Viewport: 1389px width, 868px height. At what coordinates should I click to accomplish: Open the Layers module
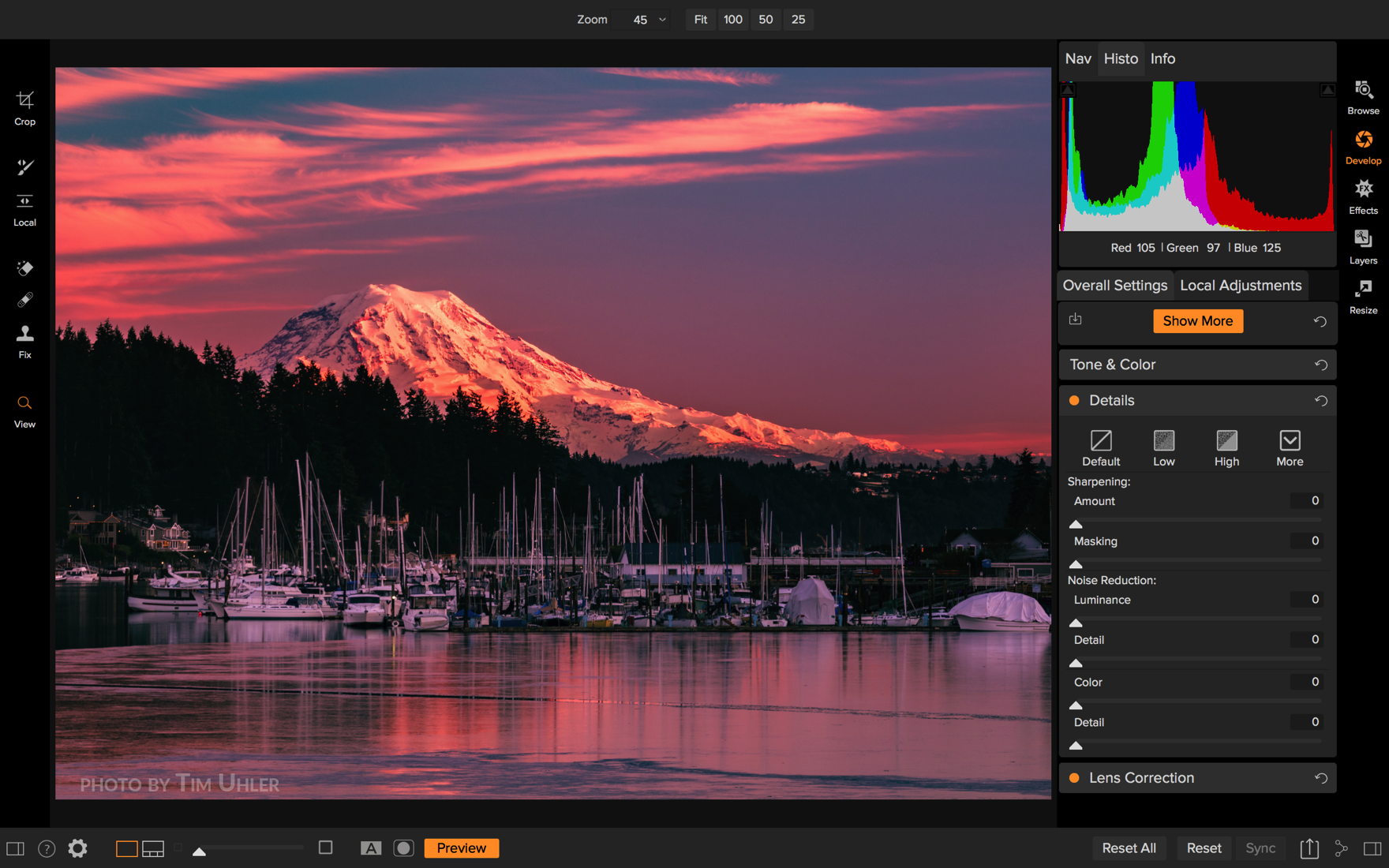(1363, 247)
